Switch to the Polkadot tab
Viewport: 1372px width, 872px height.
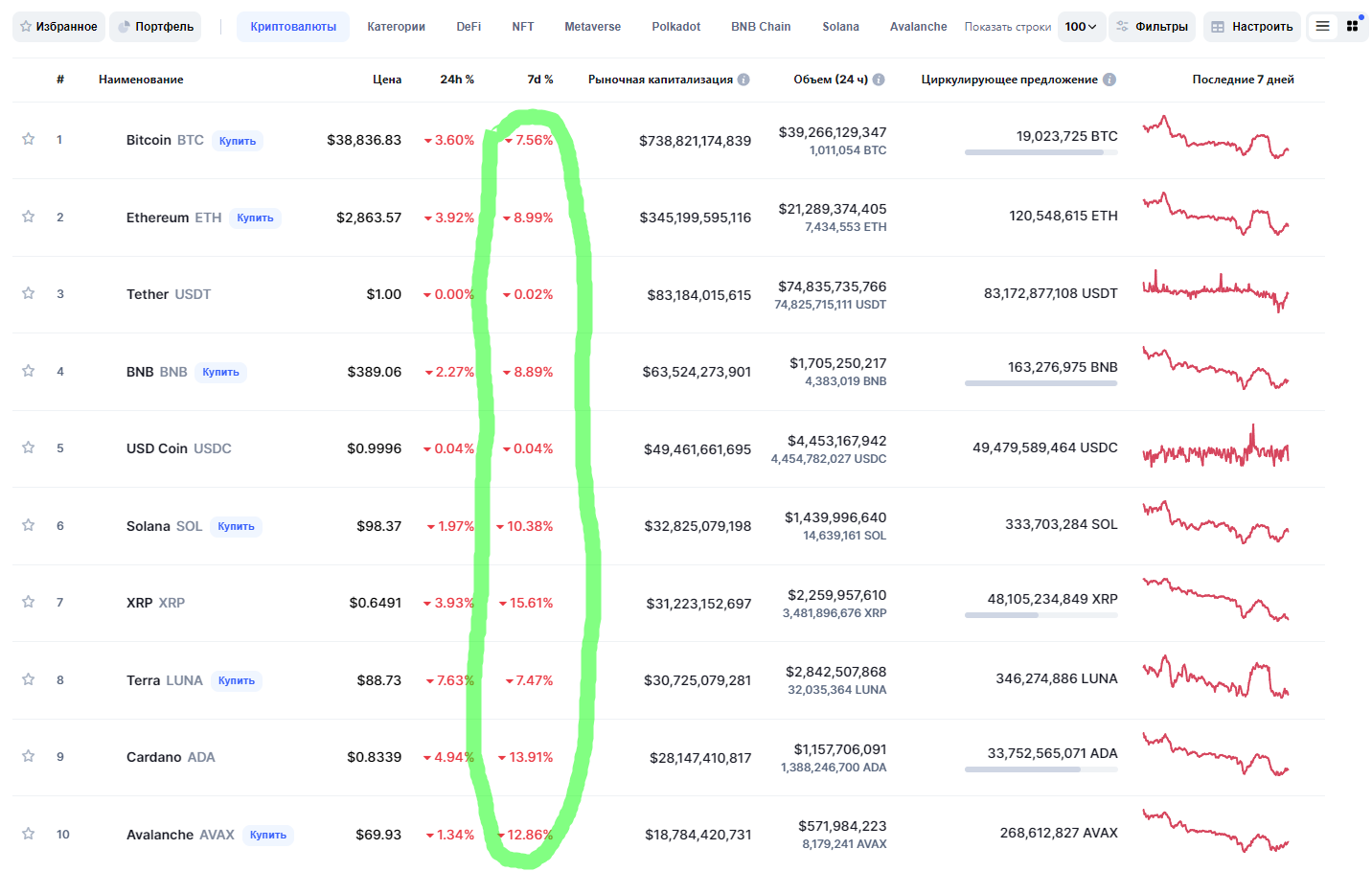click(676, 27)
